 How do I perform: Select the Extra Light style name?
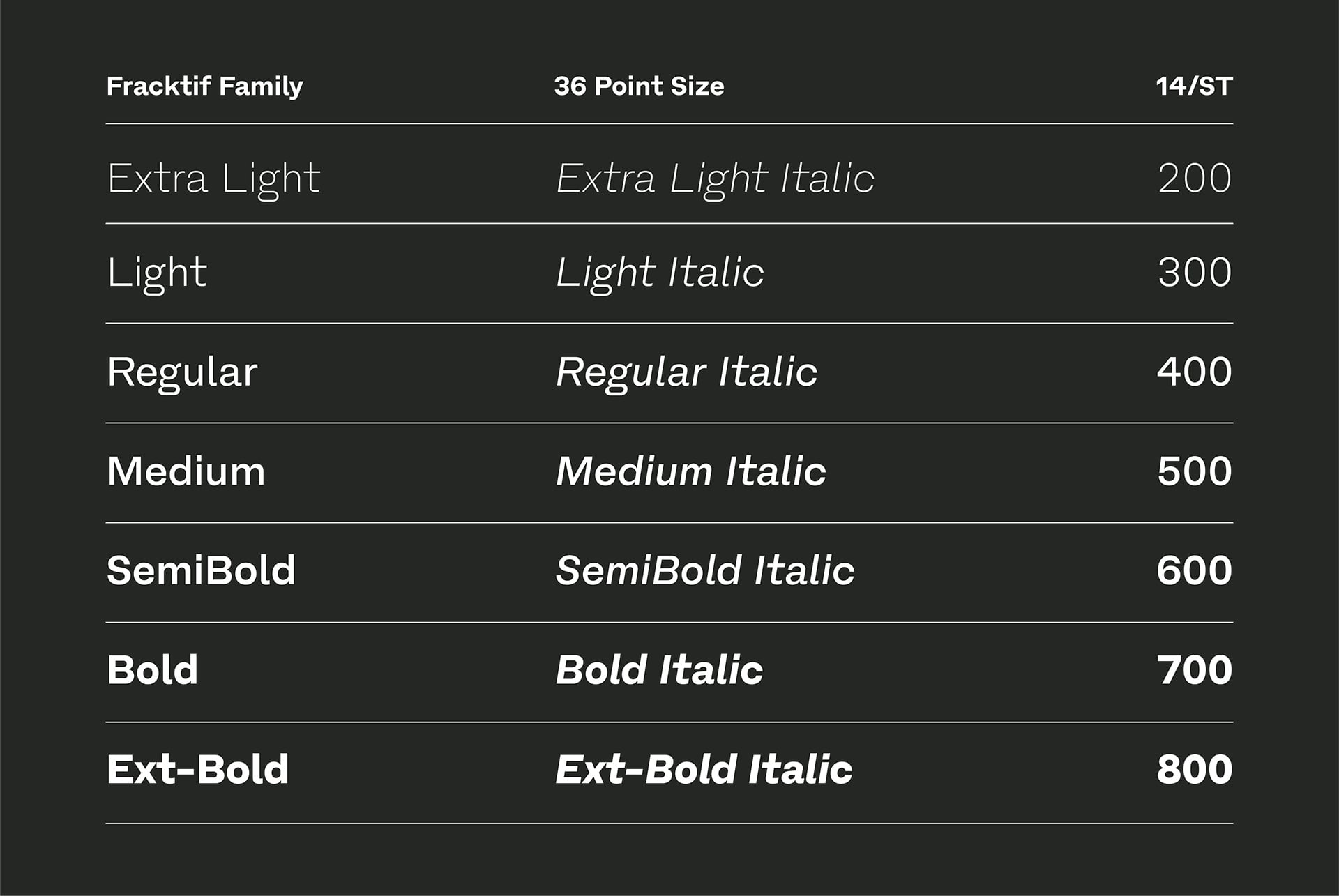click(x=213, y=179)
